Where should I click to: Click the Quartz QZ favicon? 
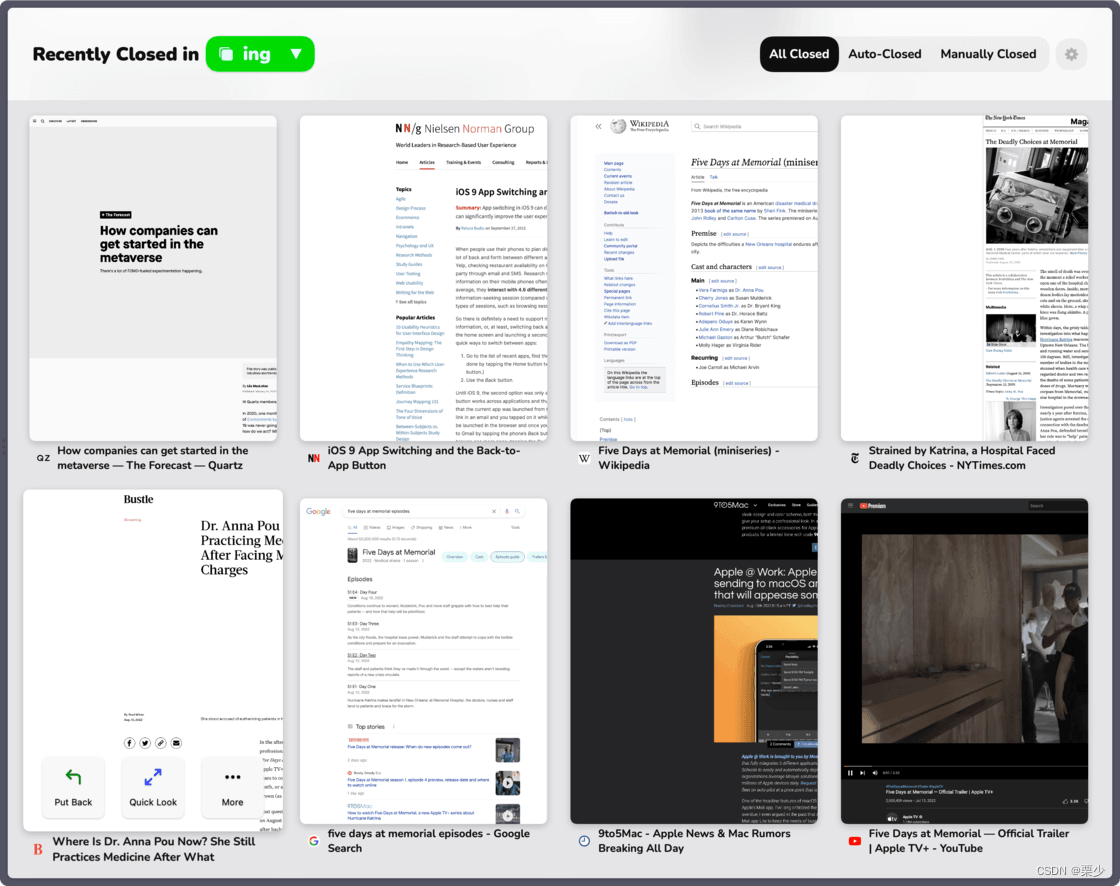pos(44,458)
